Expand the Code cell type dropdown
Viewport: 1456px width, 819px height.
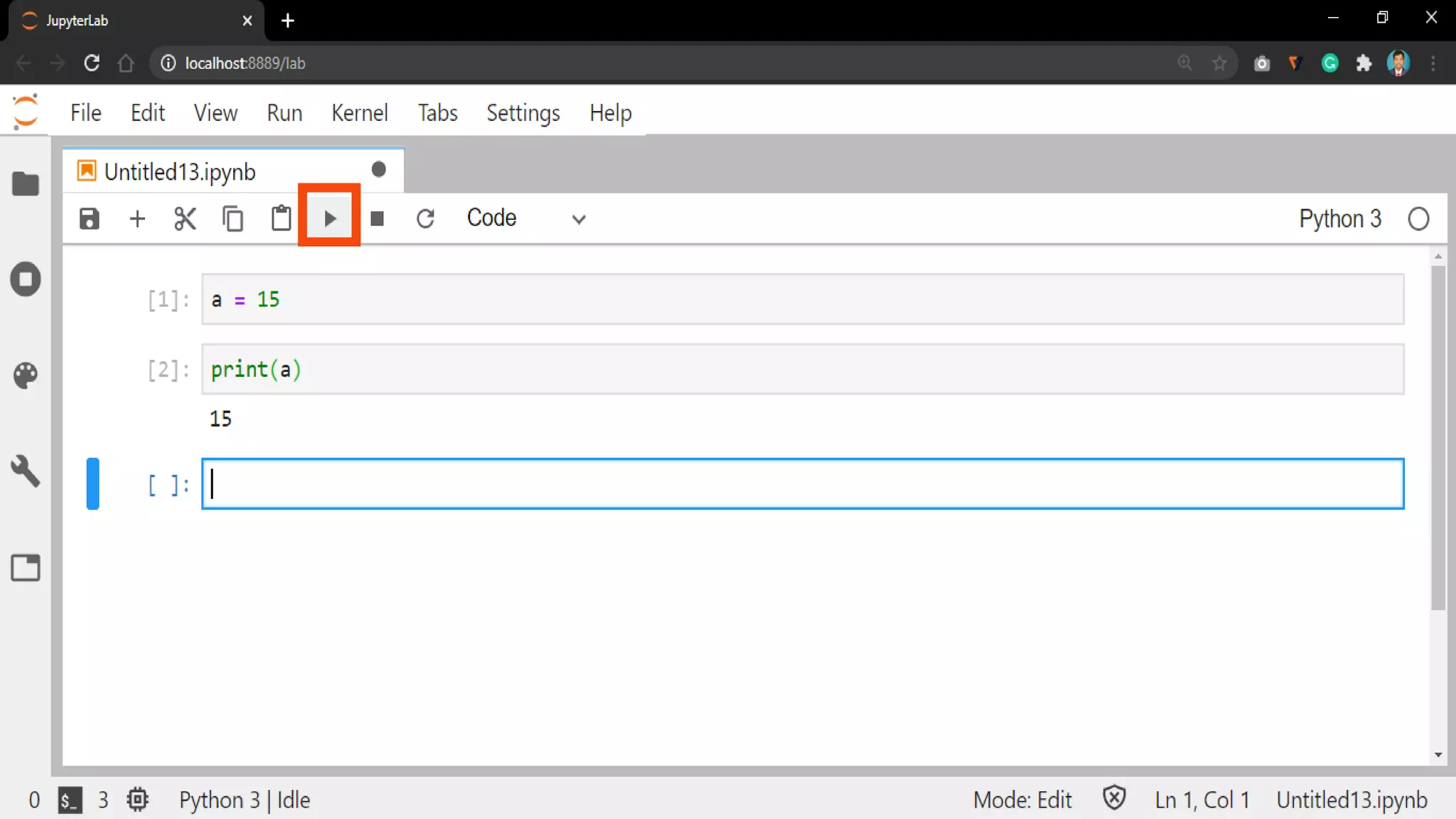[526, 218]
